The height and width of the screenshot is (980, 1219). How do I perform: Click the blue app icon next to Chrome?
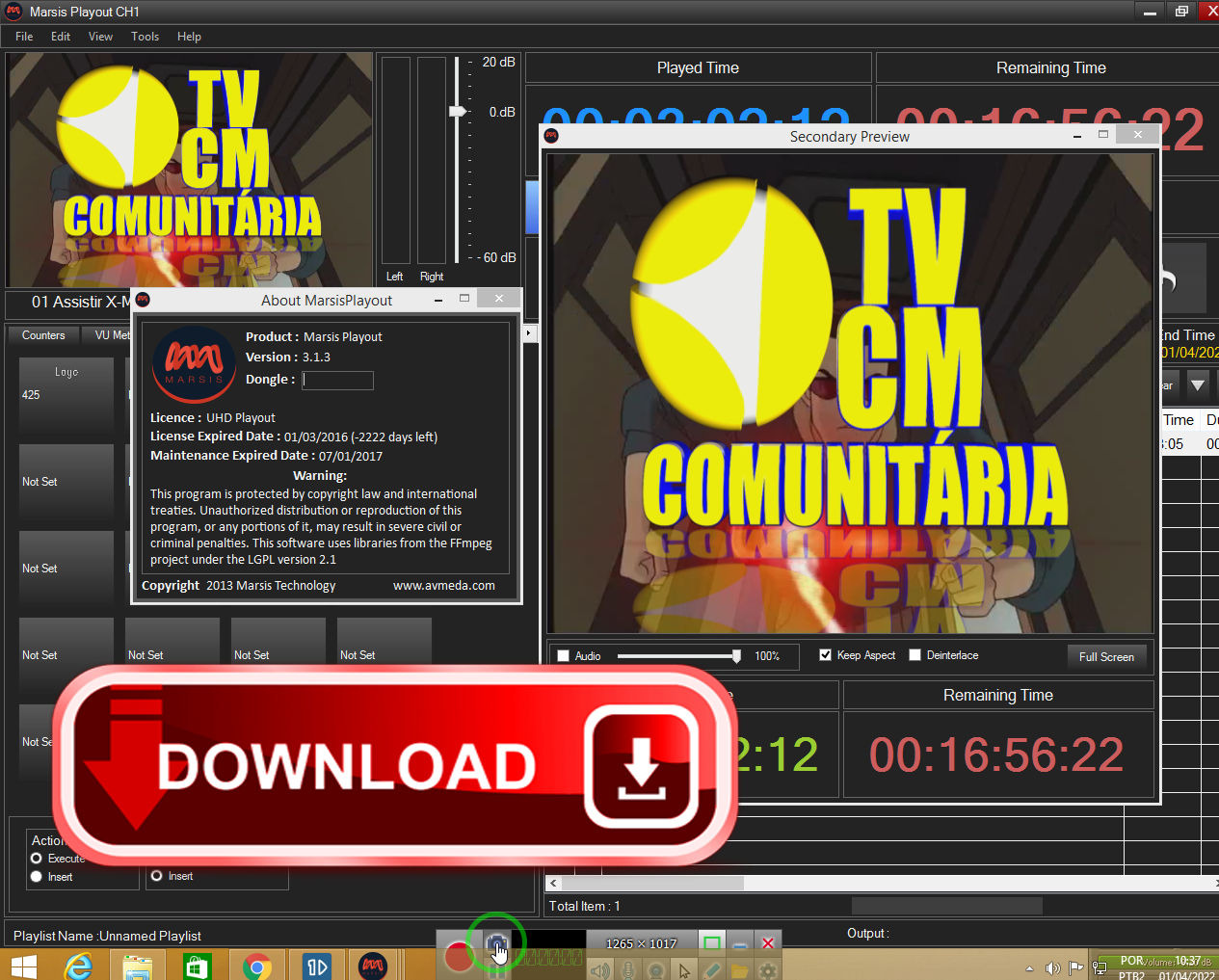click(316, 966)
